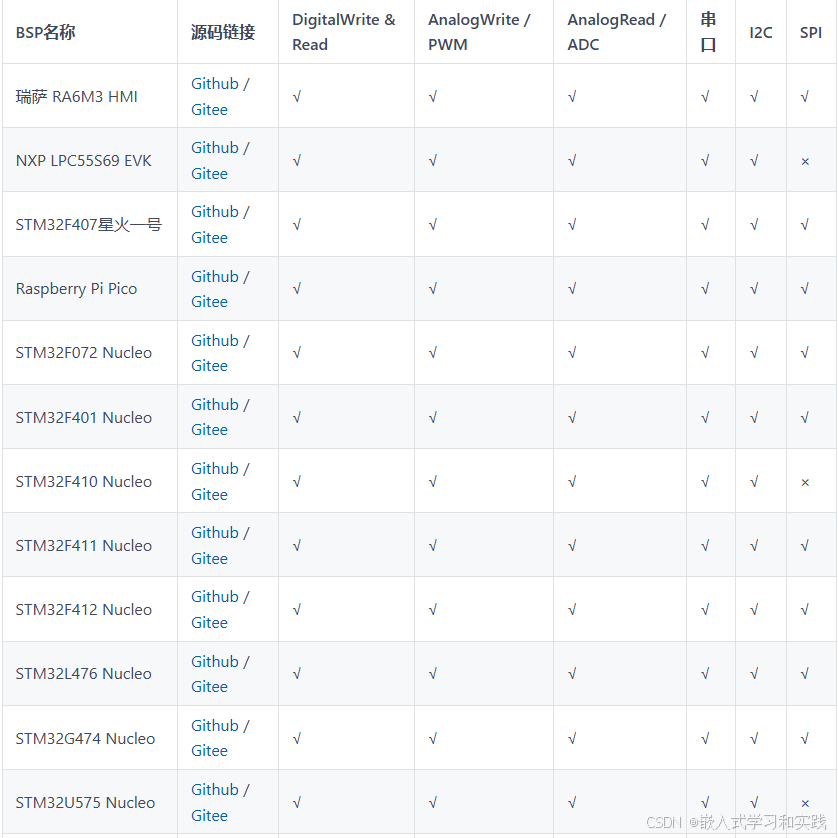Open Github link for 瑞萨 RA6M3 HMI
The image size is (838, 838).
pyautogui.click(x=215, y=84)
